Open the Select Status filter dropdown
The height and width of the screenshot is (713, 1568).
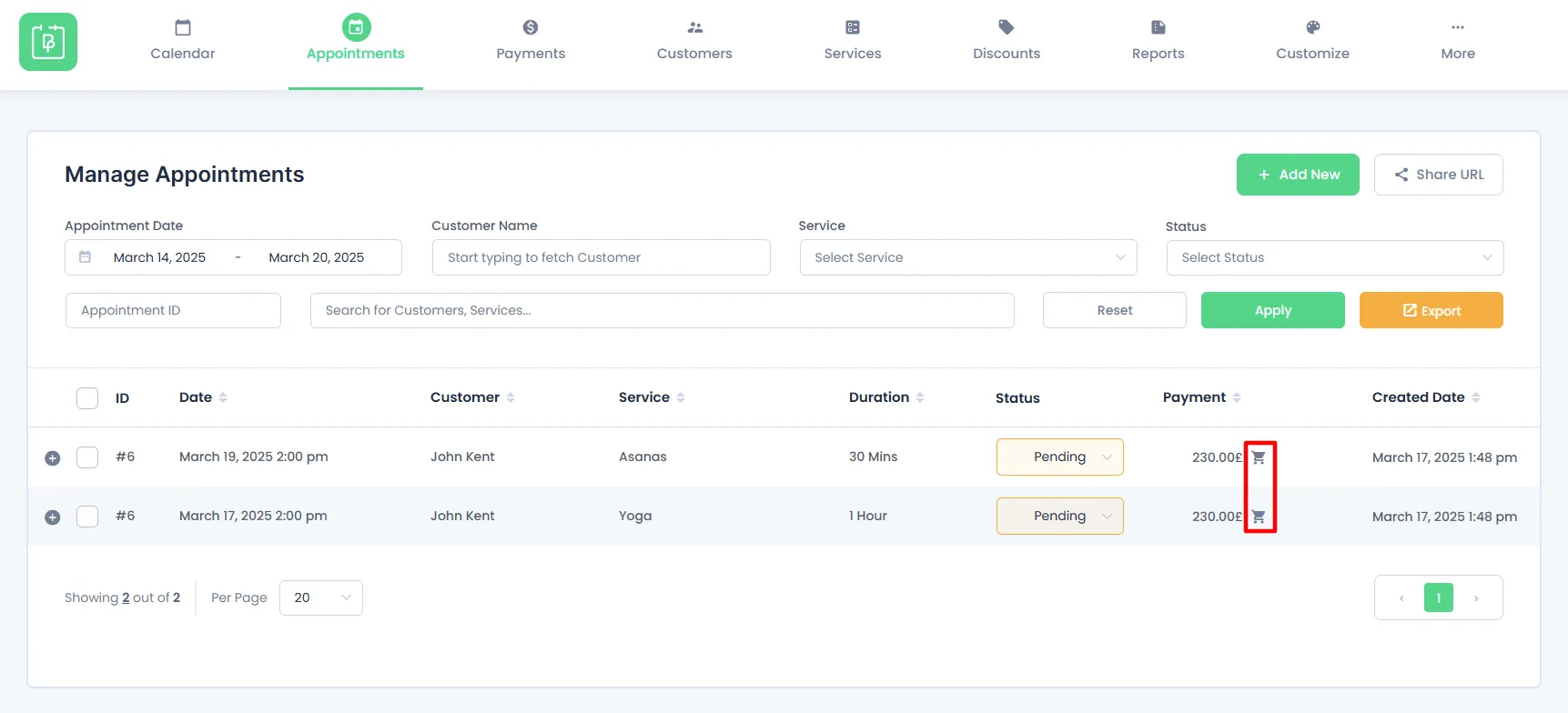click(x=1335, y=257)
